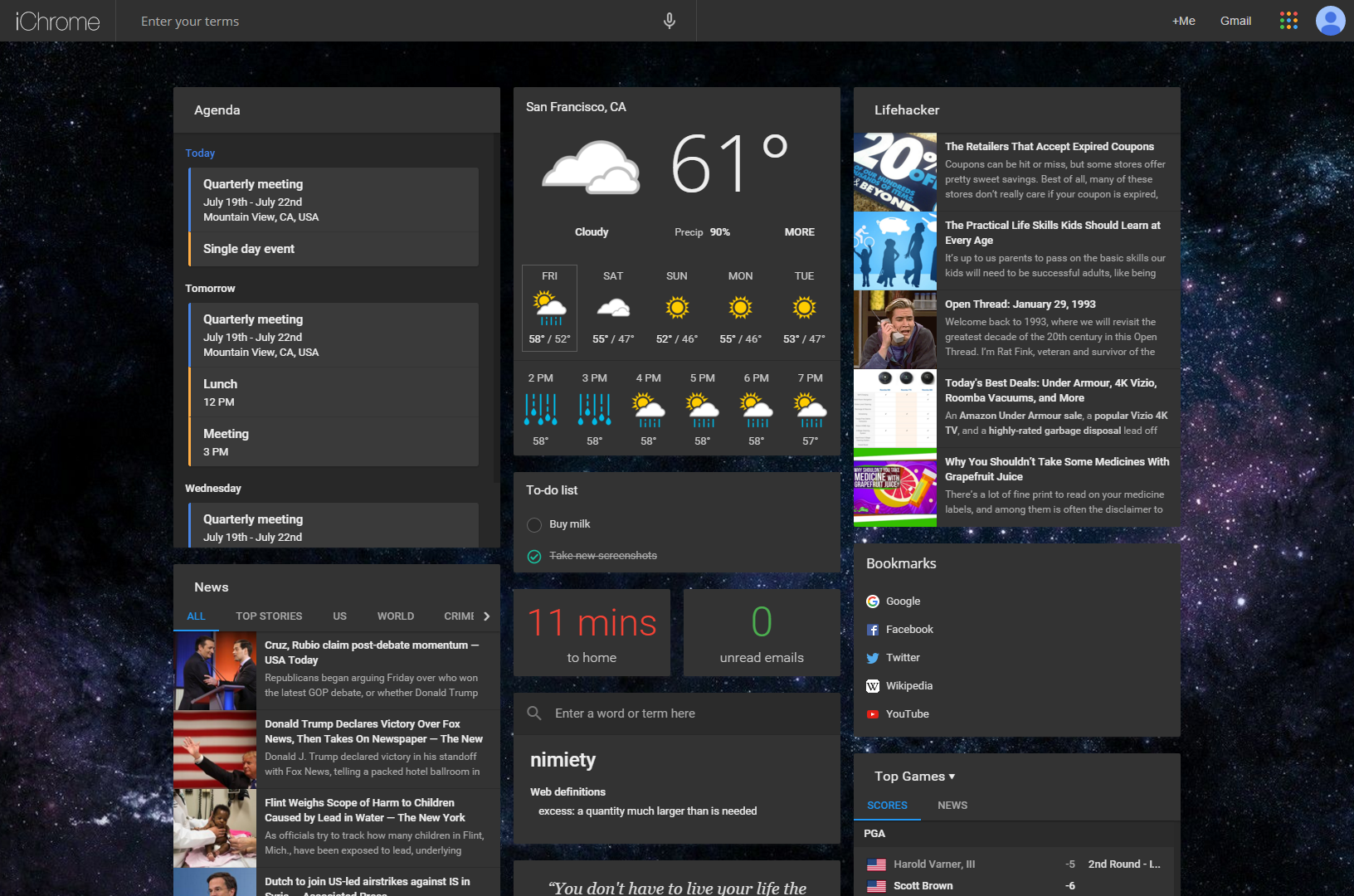Click the dictionary search magnifier icon
The width and height of the screenshot is (1354, 896).
(x=534, y=713)
